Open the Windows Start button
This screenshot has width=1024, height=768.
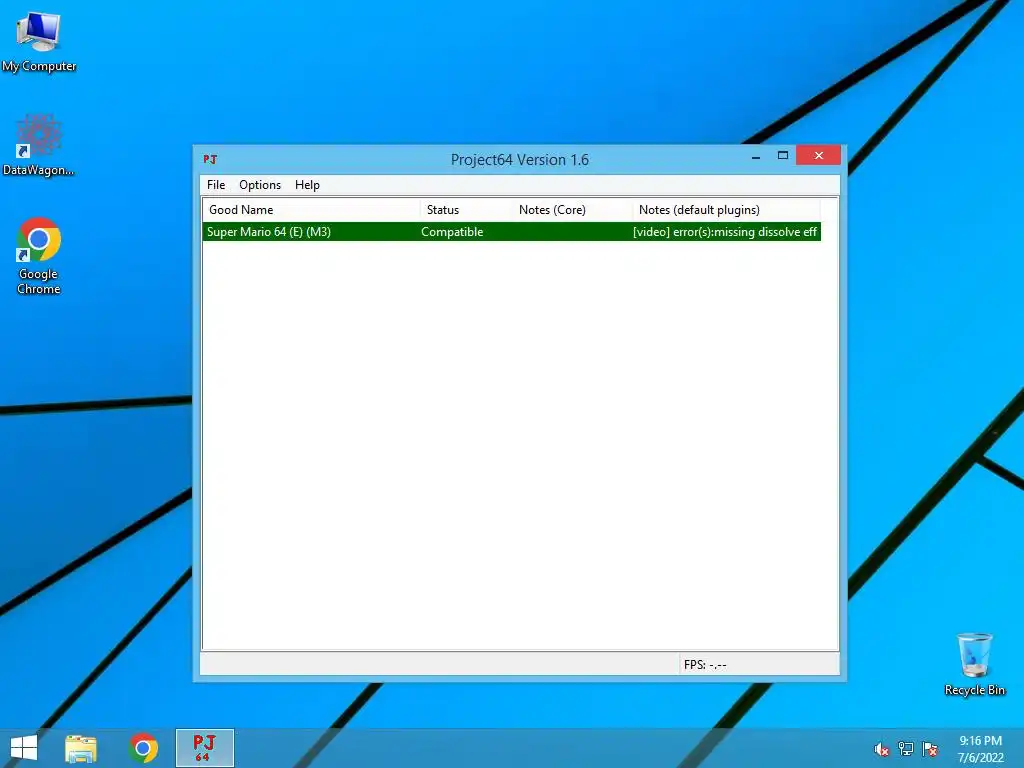(x=24, y=748)
